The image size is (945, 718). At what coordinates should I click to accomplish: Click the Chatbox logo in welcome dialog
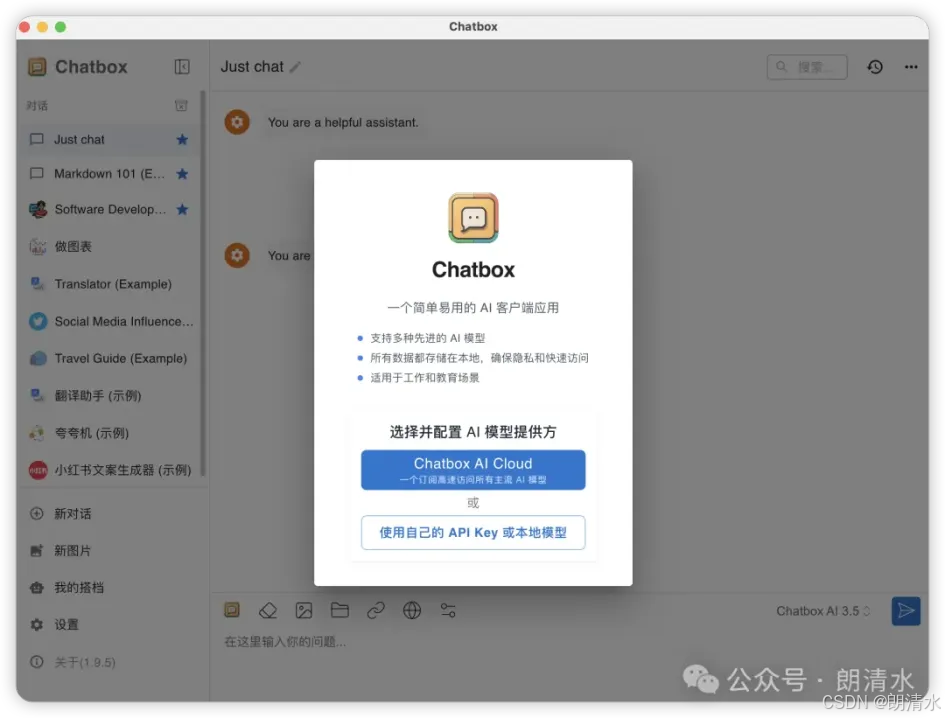click(x=473, y=218)
